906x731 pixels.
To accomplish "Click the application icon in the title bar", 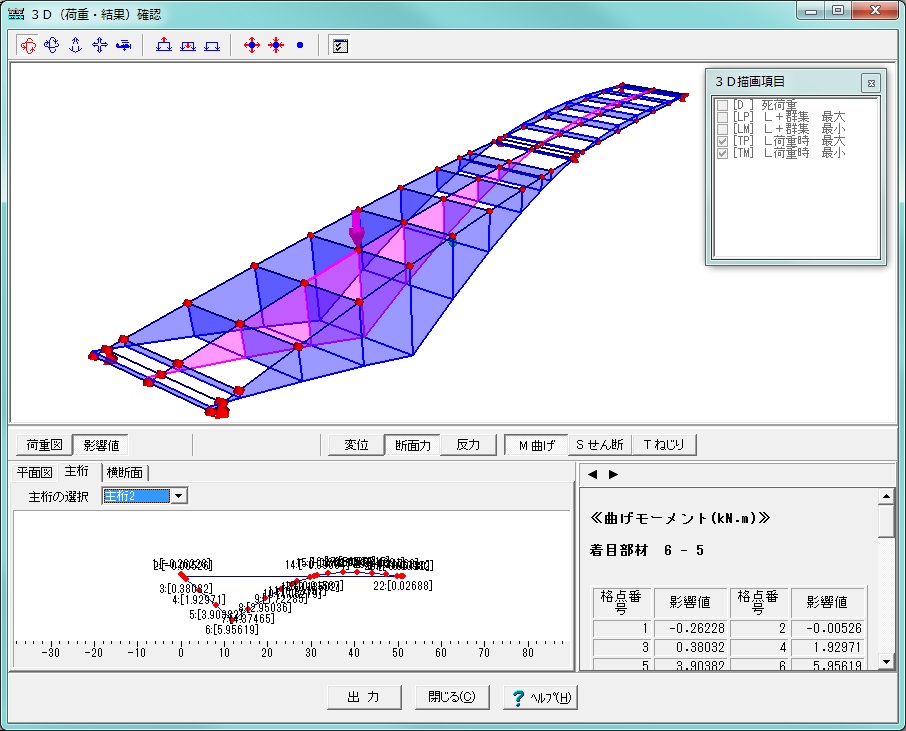I will click(x=16, y=14).
